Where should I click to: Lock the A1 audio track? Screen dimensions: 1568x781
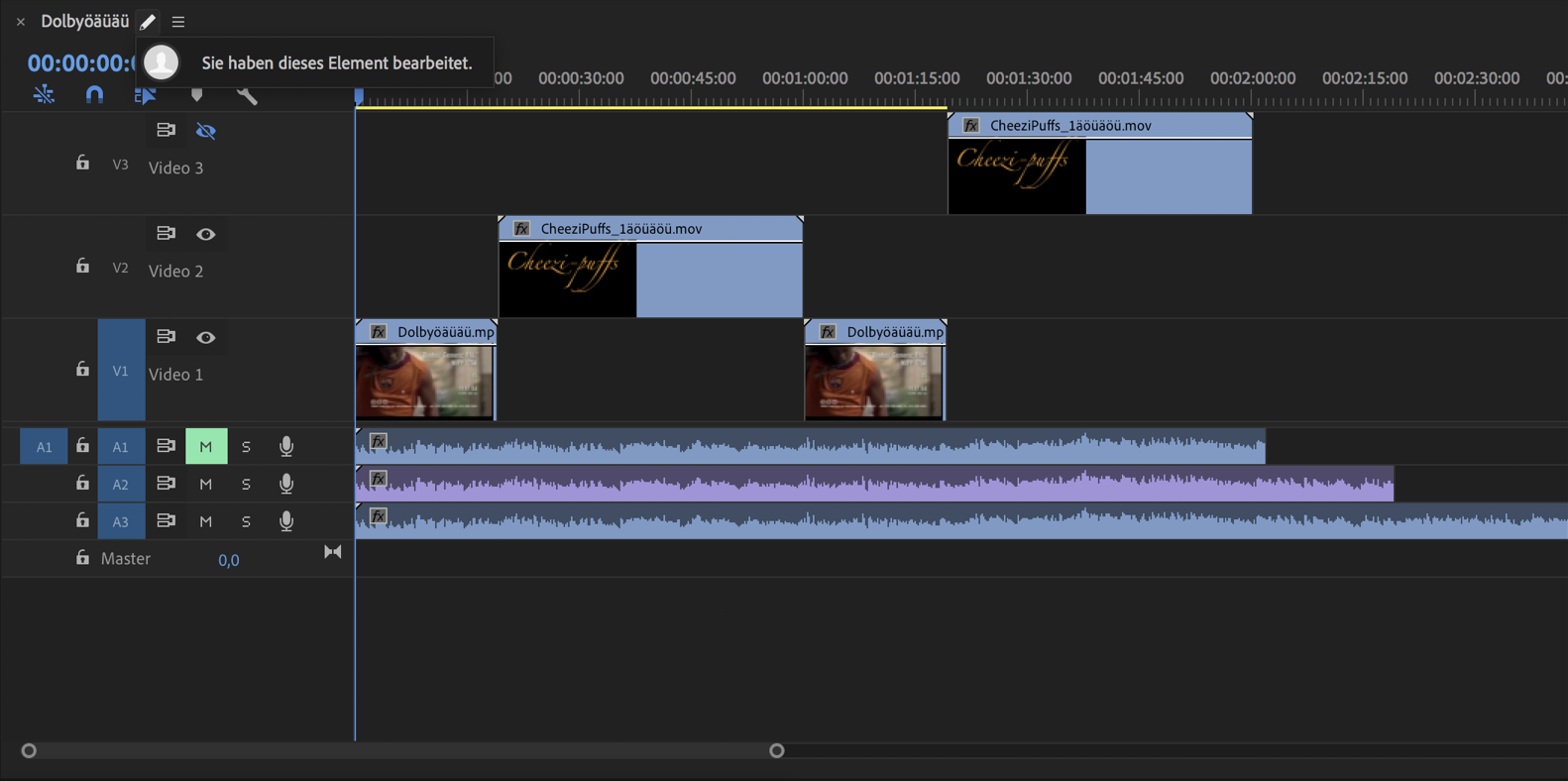82,446
